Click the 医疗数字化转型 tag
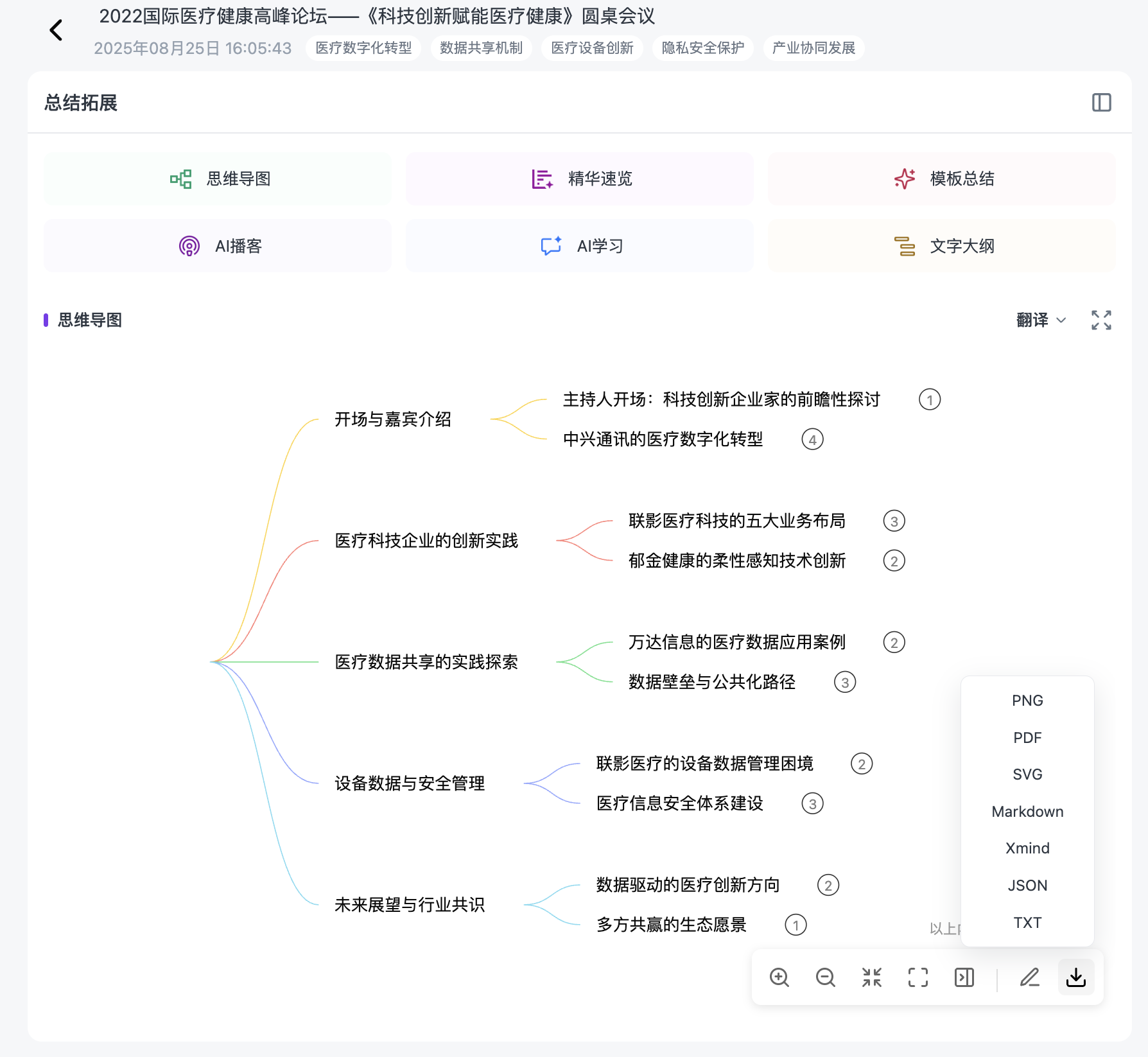 (x=363, y=48)
